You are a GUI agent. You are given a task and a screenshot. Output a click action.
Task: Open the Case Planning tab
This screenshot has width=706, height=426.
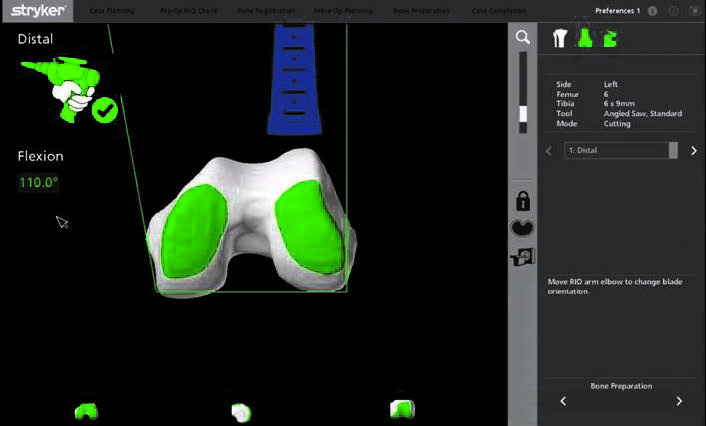110,11
